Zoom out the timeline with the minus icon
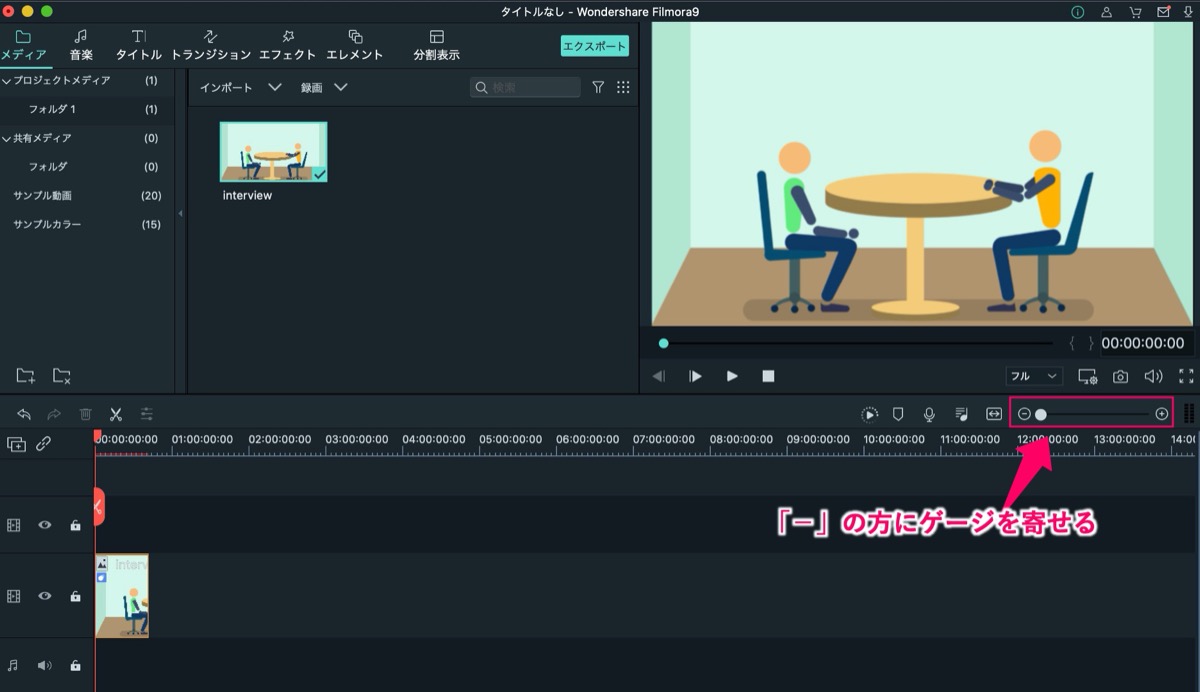Viewport: 1200px width, 692px height. coord(1024,414)
